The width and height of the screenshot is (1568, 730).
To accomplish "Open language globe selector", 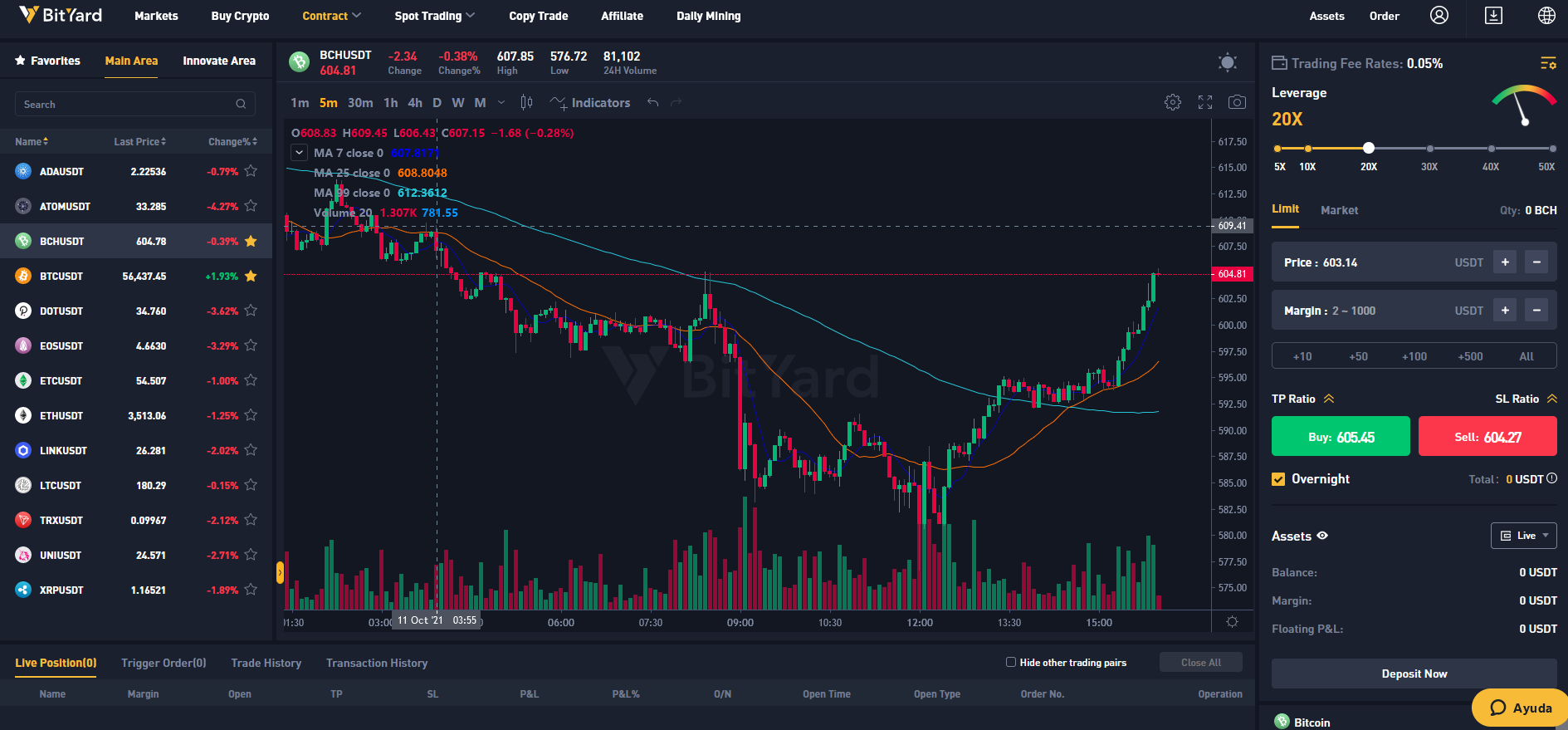I will (x=1546, y=16).
